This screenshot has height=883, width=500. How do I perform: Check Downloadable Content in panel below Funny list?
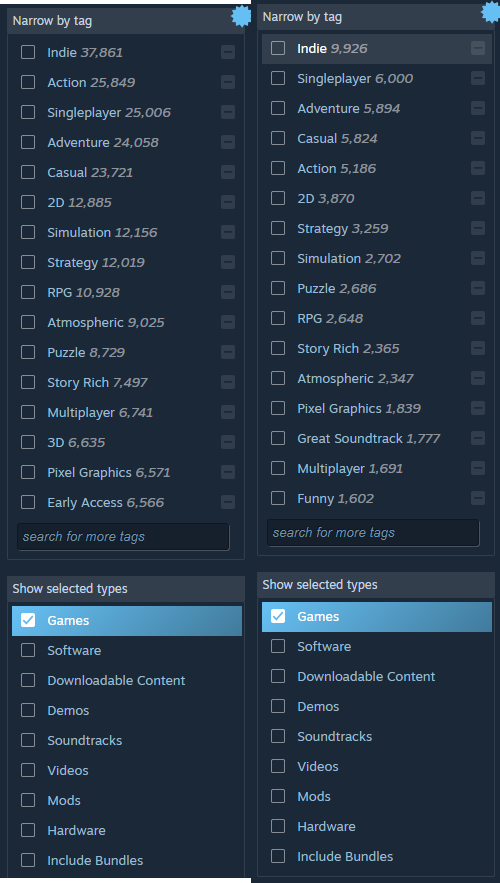coord(278,676)
